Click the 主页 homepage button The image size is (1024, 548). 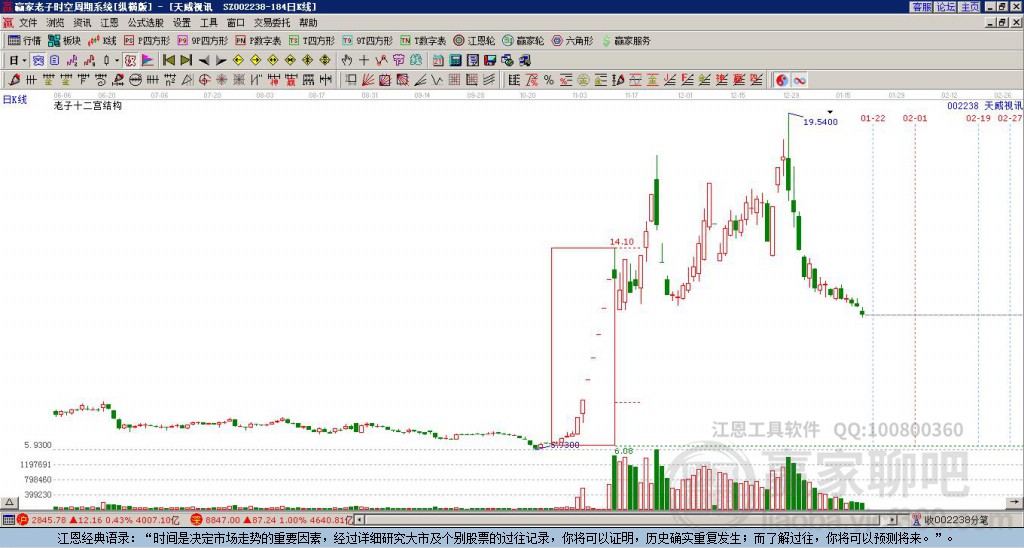[969, 7]
